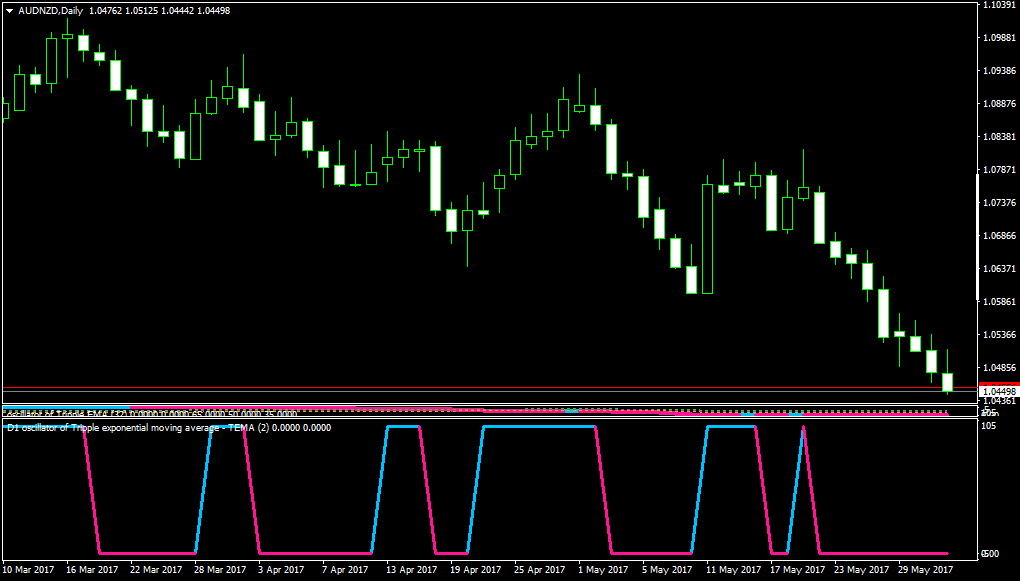Select the 1.04856 price axis label
The width and height of the screenshot is (1020, 581).
(1000, 368)
